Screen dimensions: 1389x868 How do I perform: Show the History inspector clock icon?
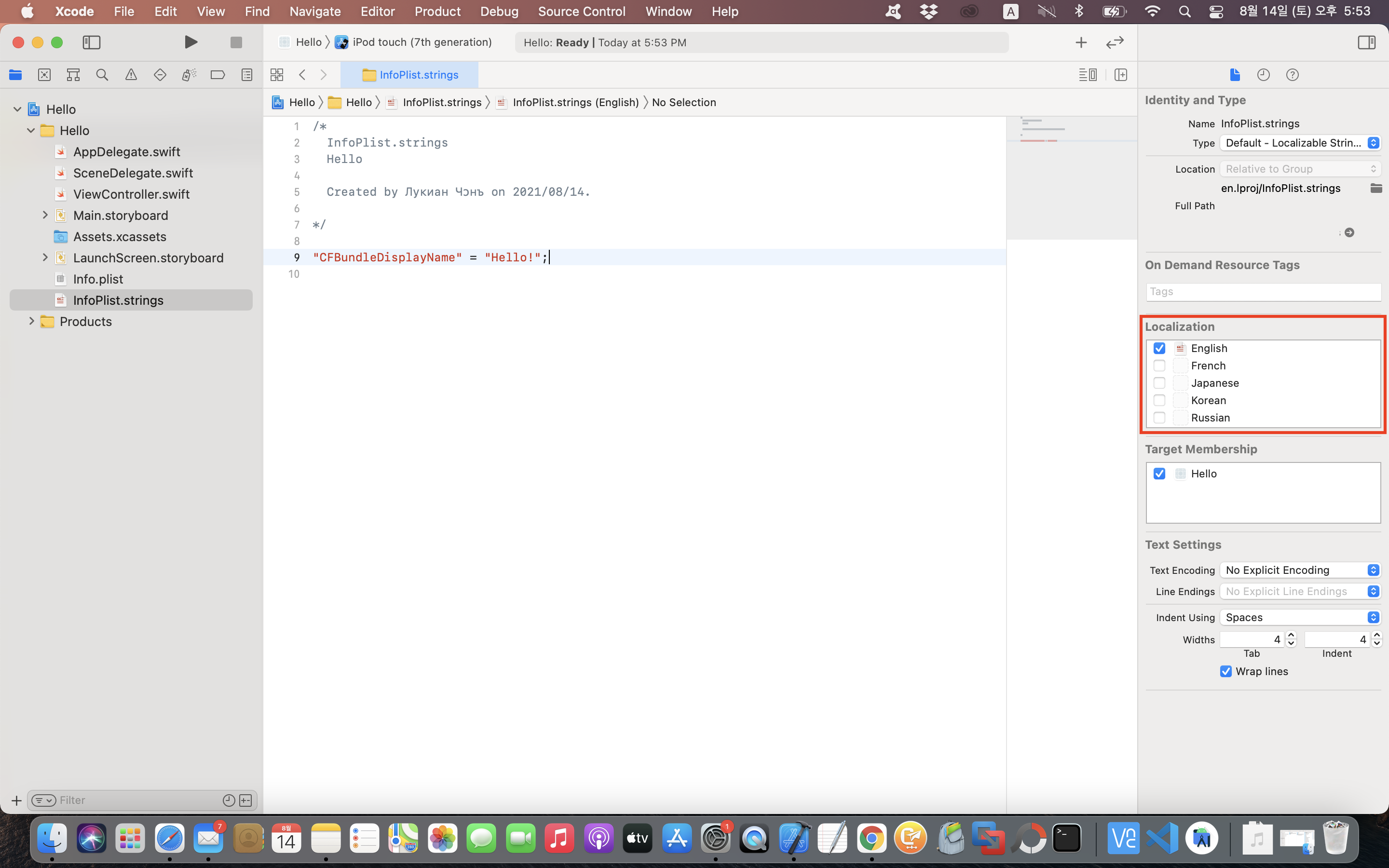coord(1263,75)
